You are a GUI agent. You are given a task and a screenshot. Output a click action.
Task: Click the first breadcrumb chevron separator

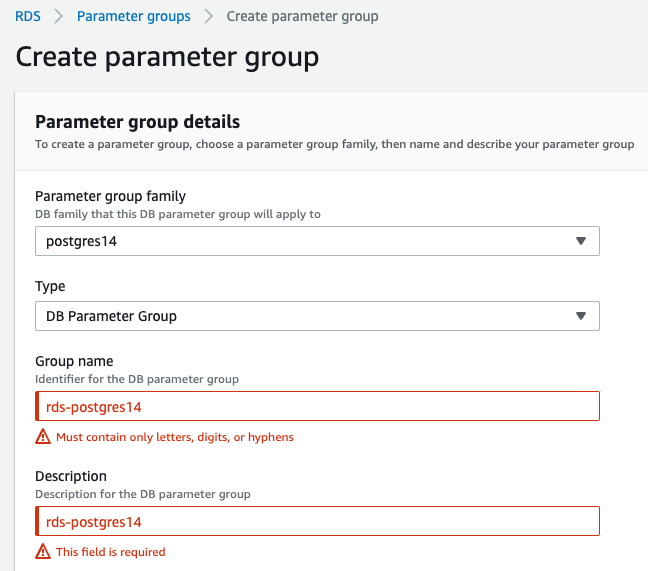click(x=58, y=16)
